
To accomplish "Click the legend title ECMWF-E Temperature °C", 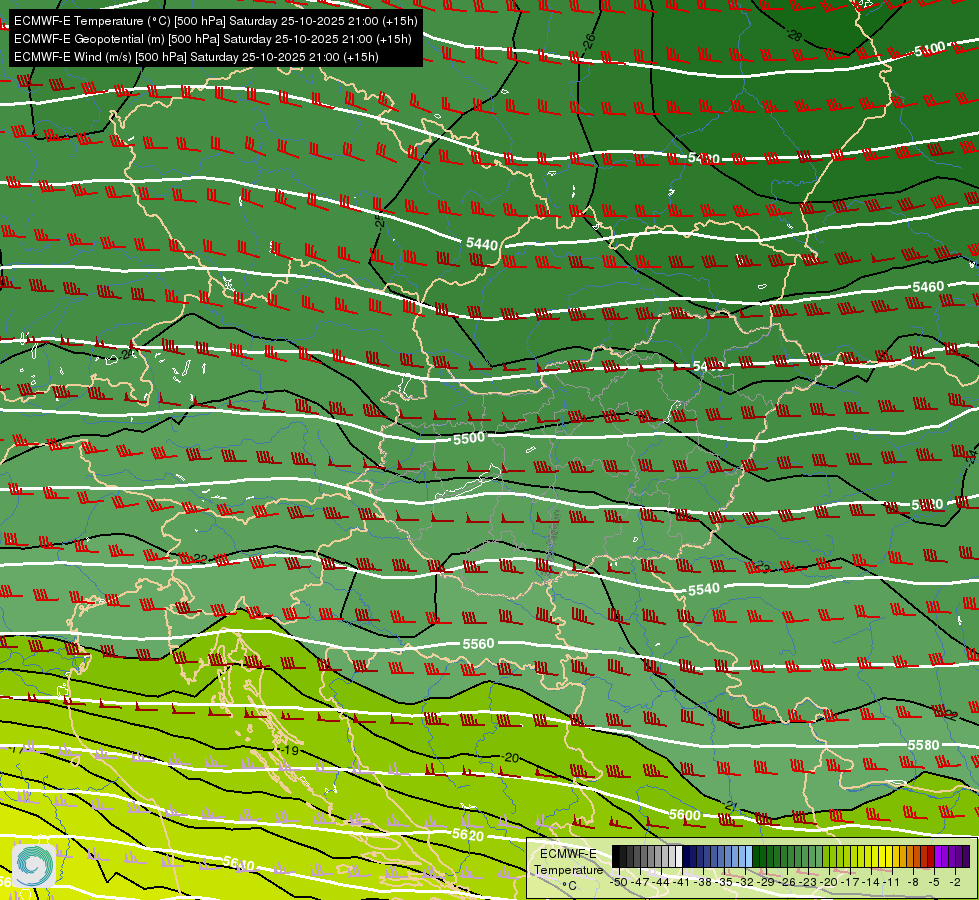I will [x=568, y=869].
